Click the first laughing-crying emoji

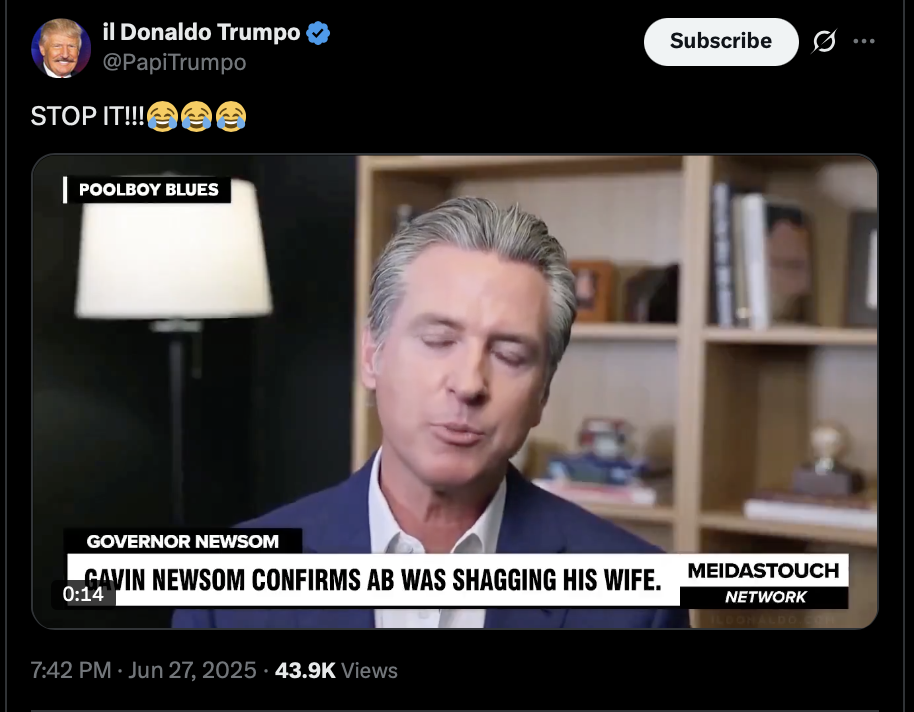(162, 116)
